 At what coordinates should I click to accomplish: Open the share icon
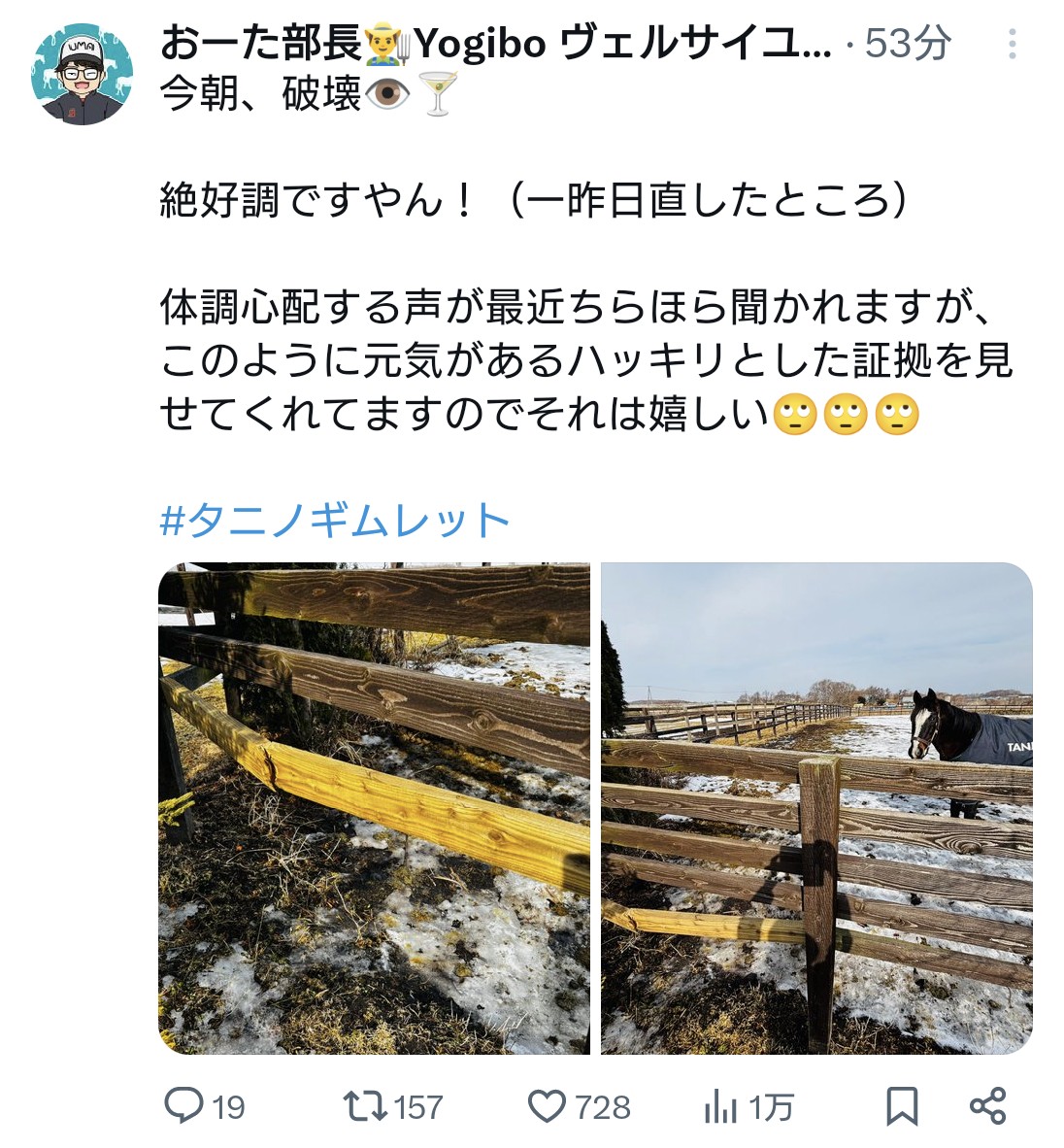tap(988, 1105)
